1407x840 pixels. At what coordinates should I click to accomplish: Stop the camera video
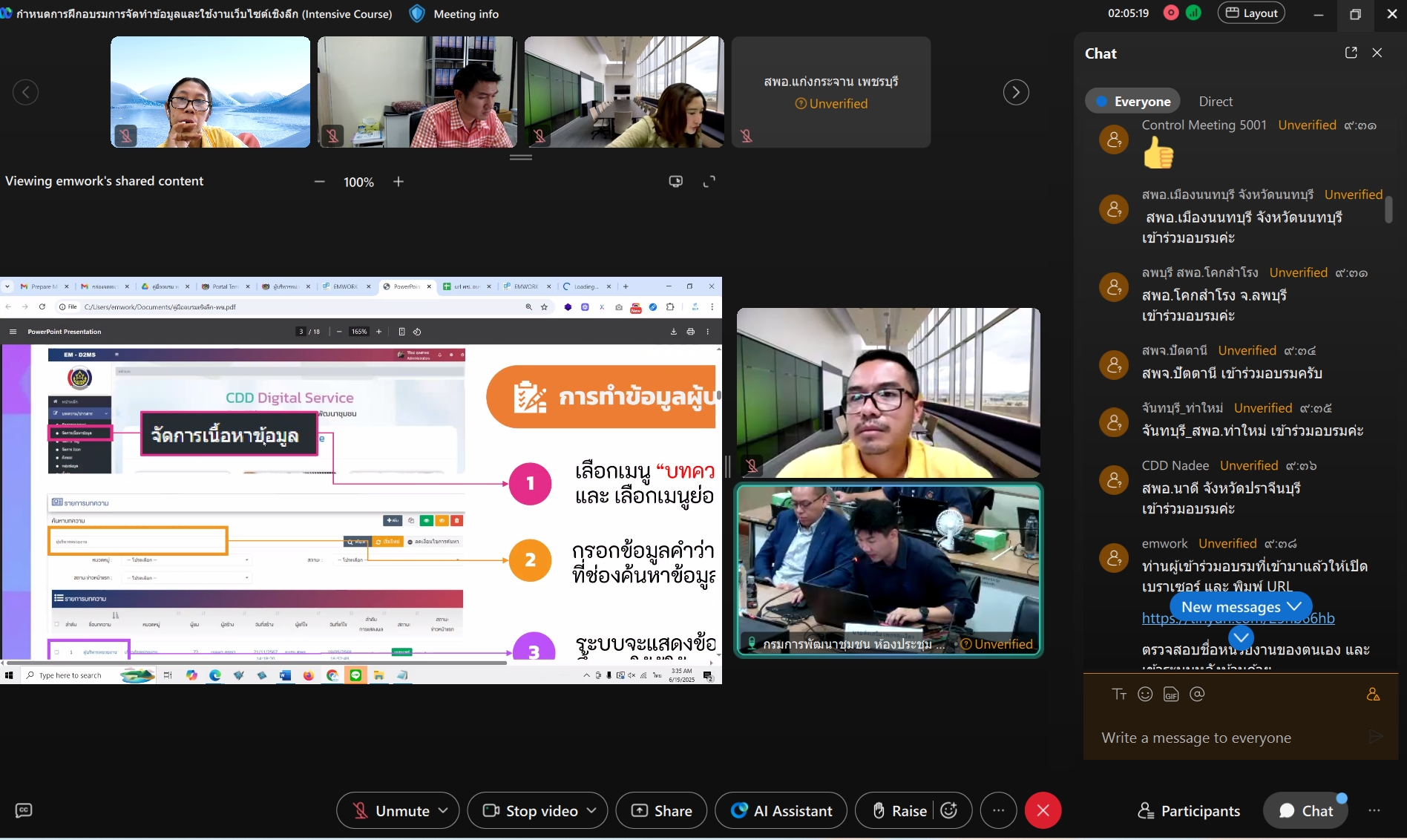pos(531,811)
